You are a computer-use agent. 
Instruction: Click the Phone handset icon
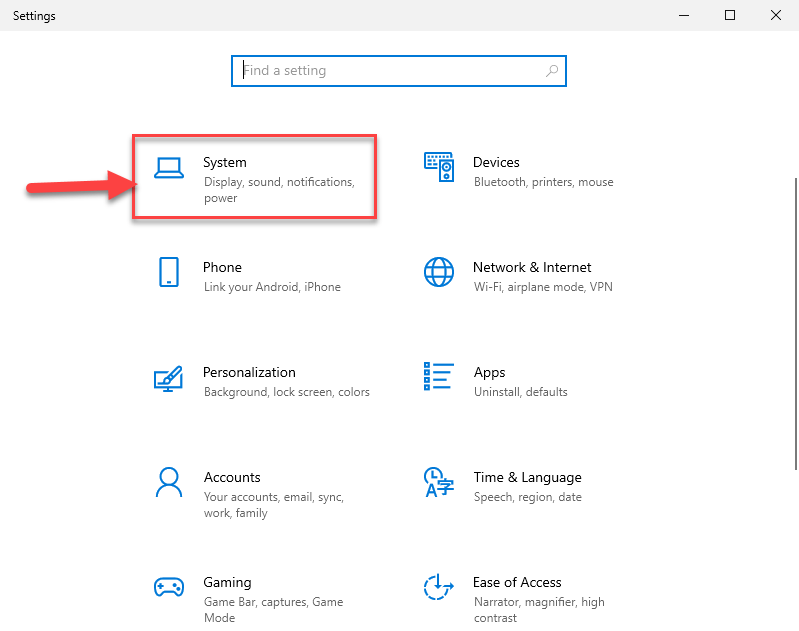coord(169,272)
